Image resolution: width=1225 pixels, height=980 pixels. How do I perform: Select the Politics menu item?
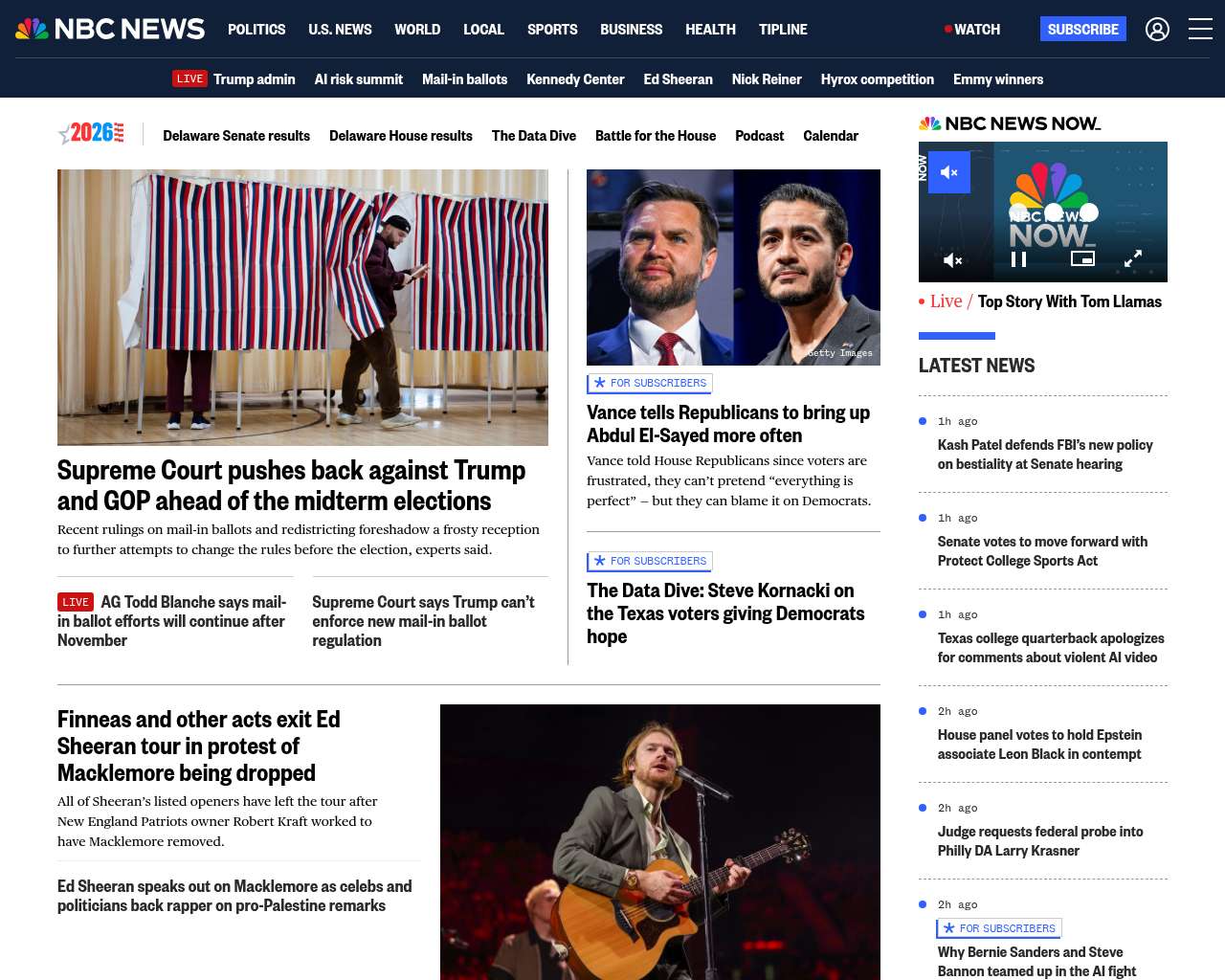pyautogui.click(x=256, y=30)
